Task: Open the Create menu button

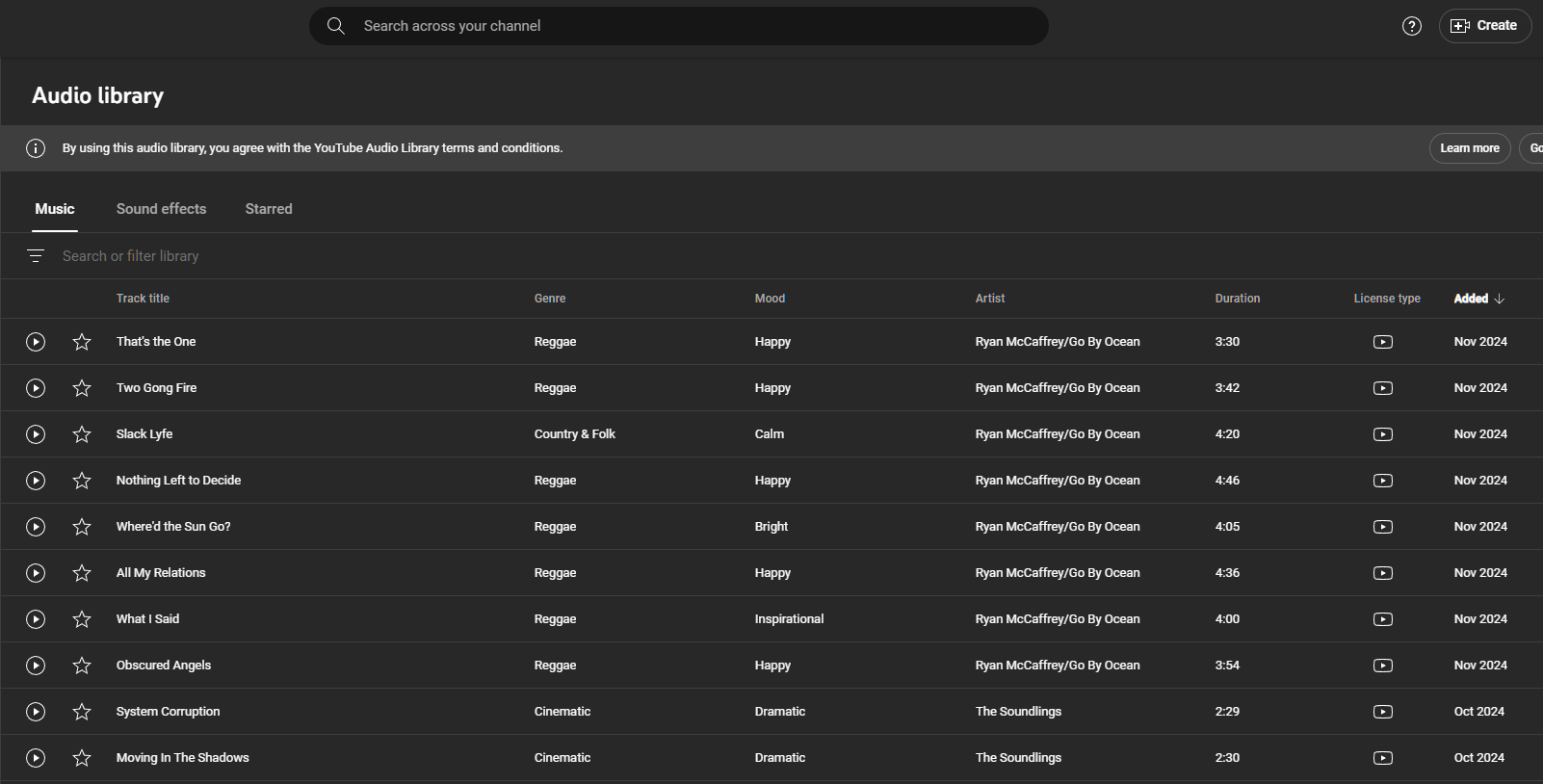Action: tap(1484, 26)
